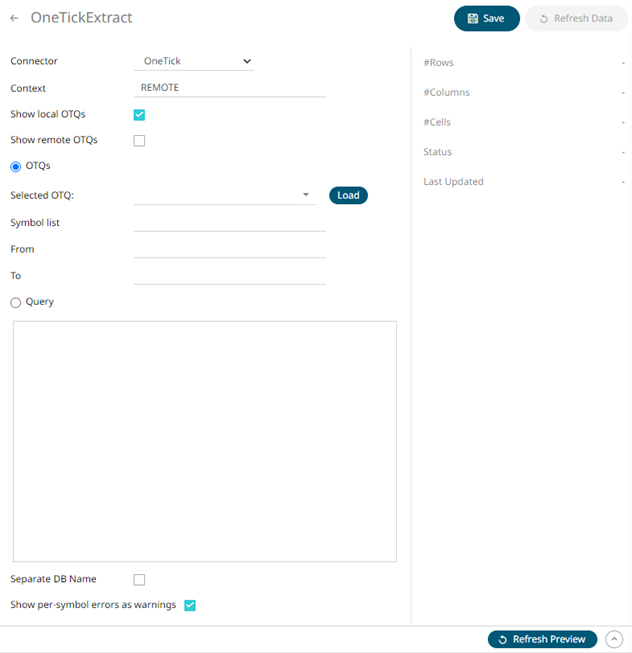
Task: Click inside the large query text area
Action: click(x=204, y=441)
